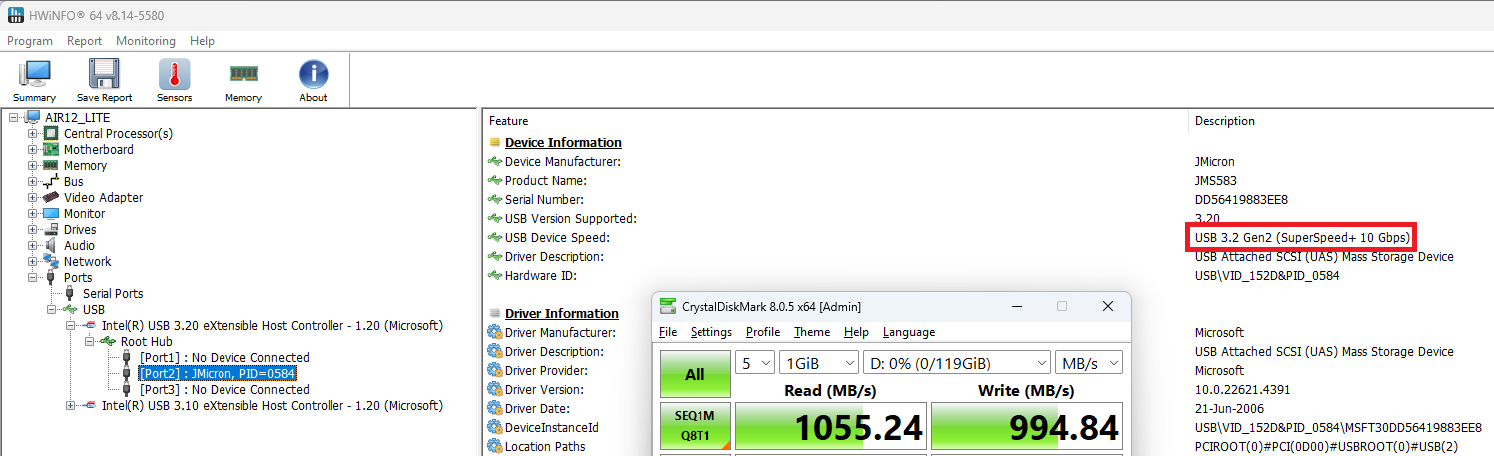This screenshot has height=456, width=1494.
Task: Click the Serial Ports plug icon
Action: (70, 293)
